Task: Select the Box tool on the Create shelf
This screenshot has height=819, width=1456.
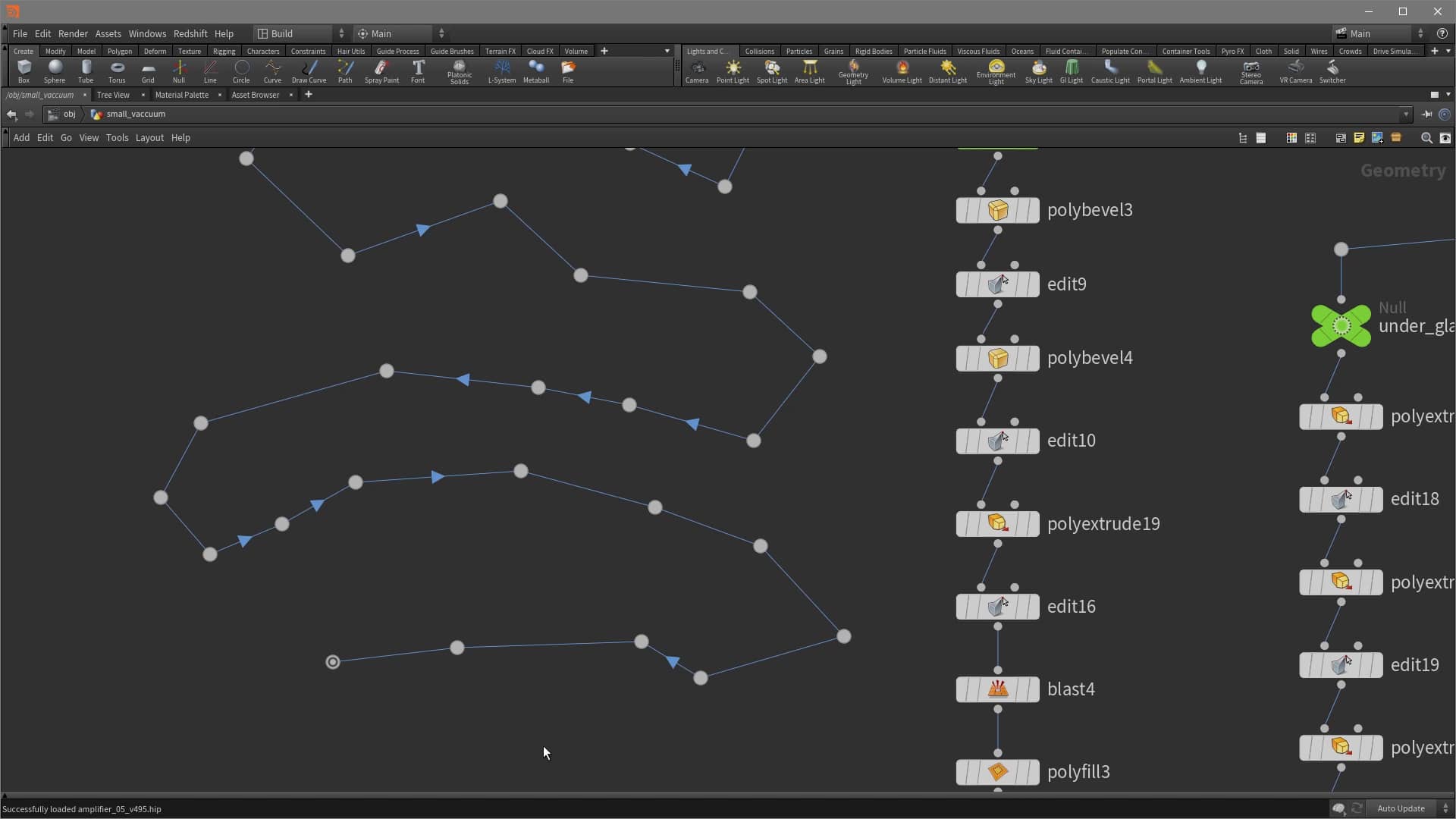Action: (24, 71)
